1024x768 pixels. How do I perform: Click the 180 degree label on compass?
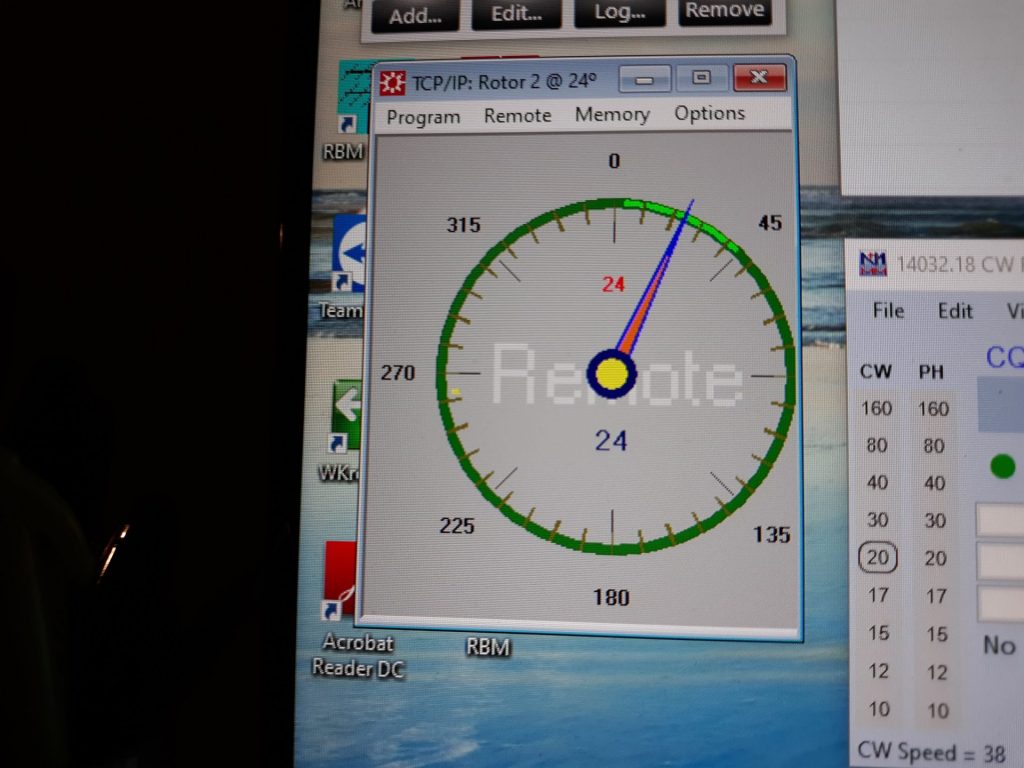click(x=611, y=598)
